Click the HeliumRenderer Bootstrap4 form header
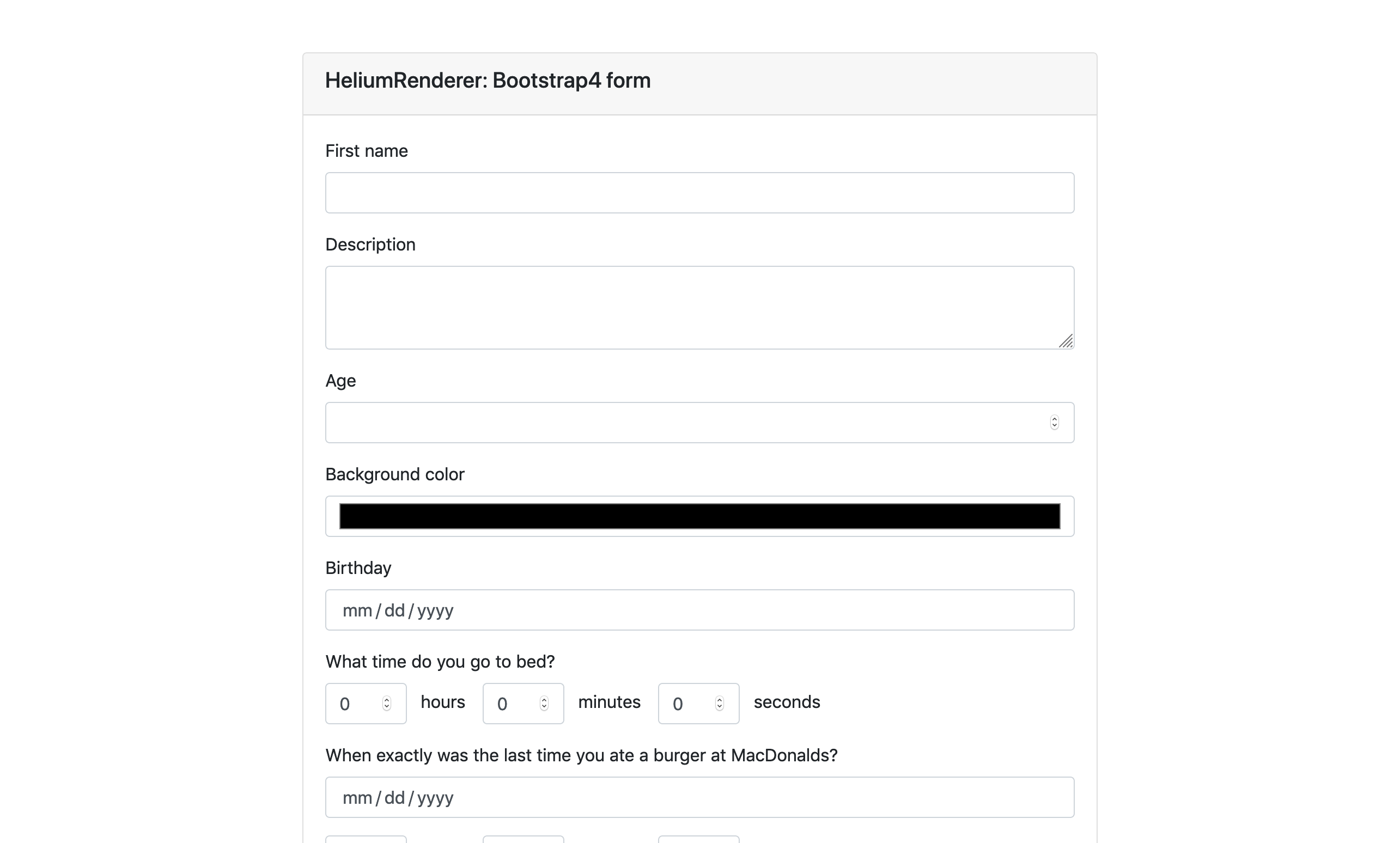 click(x=488, y=80)
